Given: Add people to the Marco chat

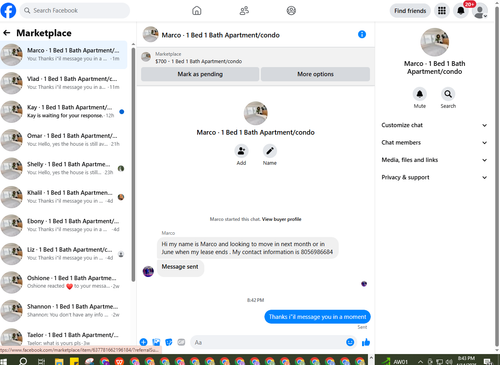Looking at the screenshot, I should pyautogui.click(x=241, y=151).
